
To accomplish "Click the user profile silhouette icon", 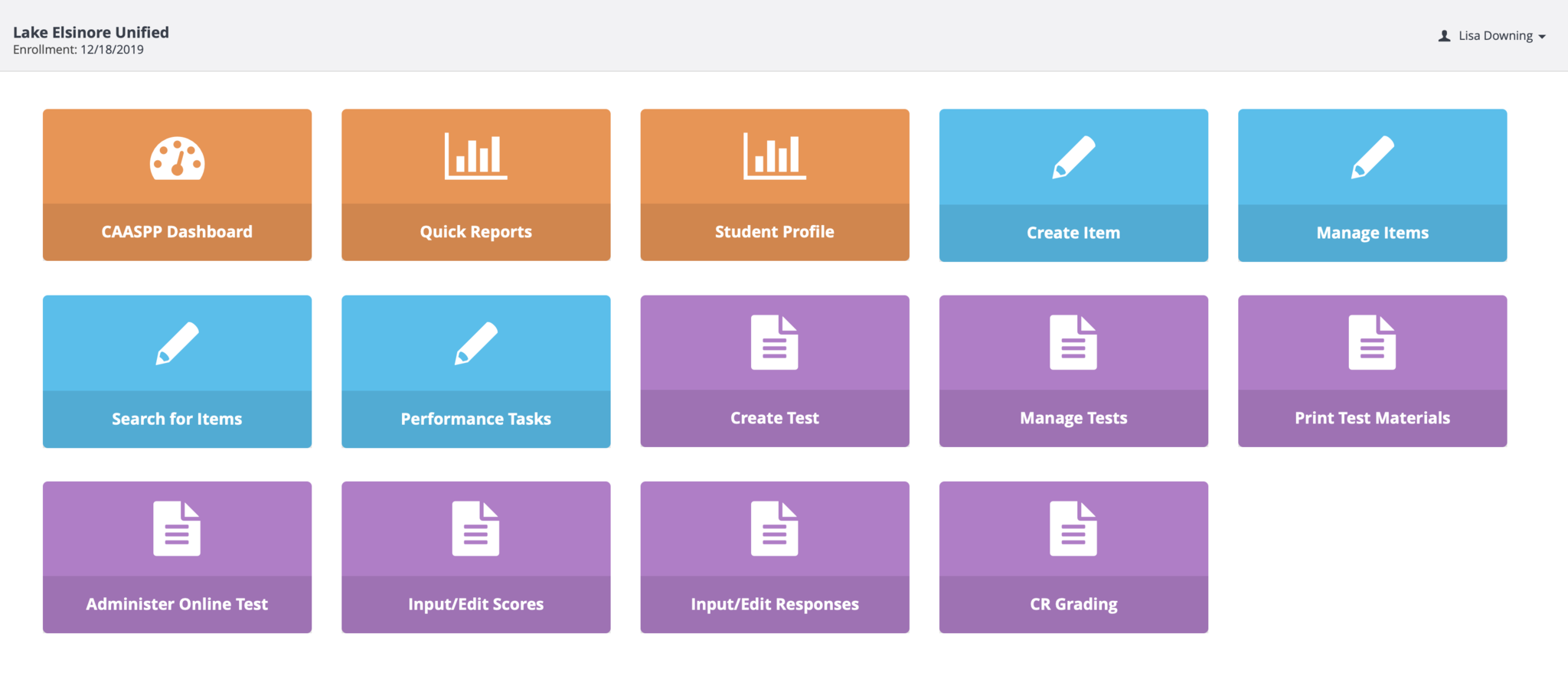I will [1444, 36].
